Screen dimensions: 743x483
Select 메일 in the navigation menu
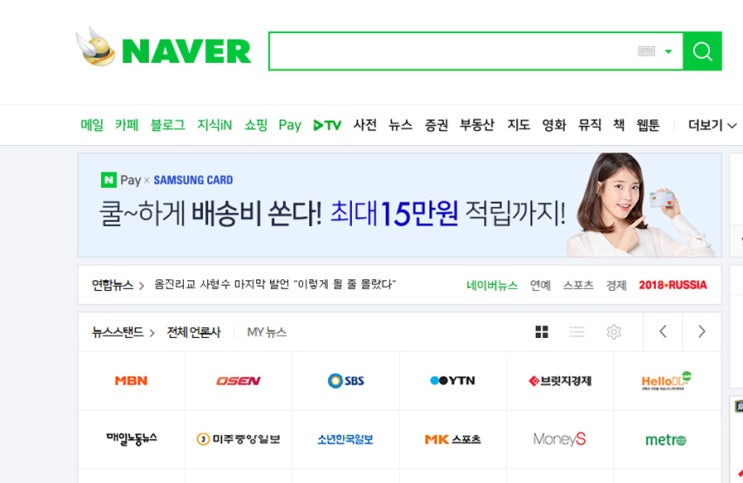click(92, 125)
